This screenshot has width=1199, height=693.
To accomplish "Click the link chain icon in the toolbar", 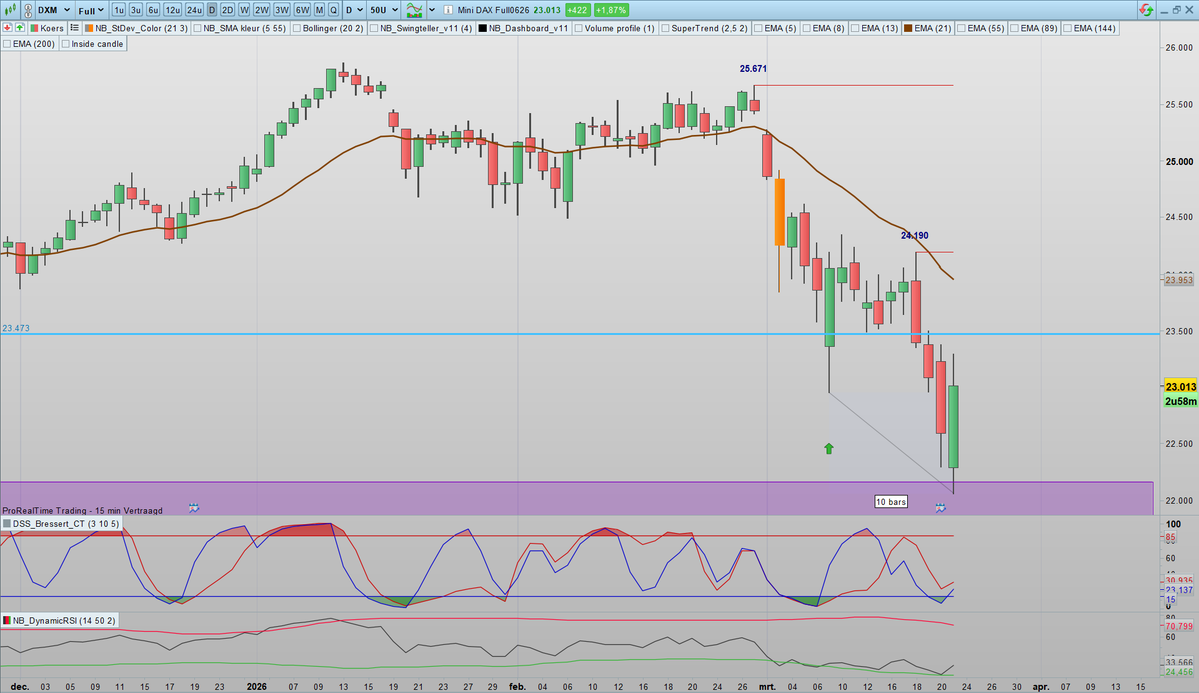I will click(x=27, y=9).
